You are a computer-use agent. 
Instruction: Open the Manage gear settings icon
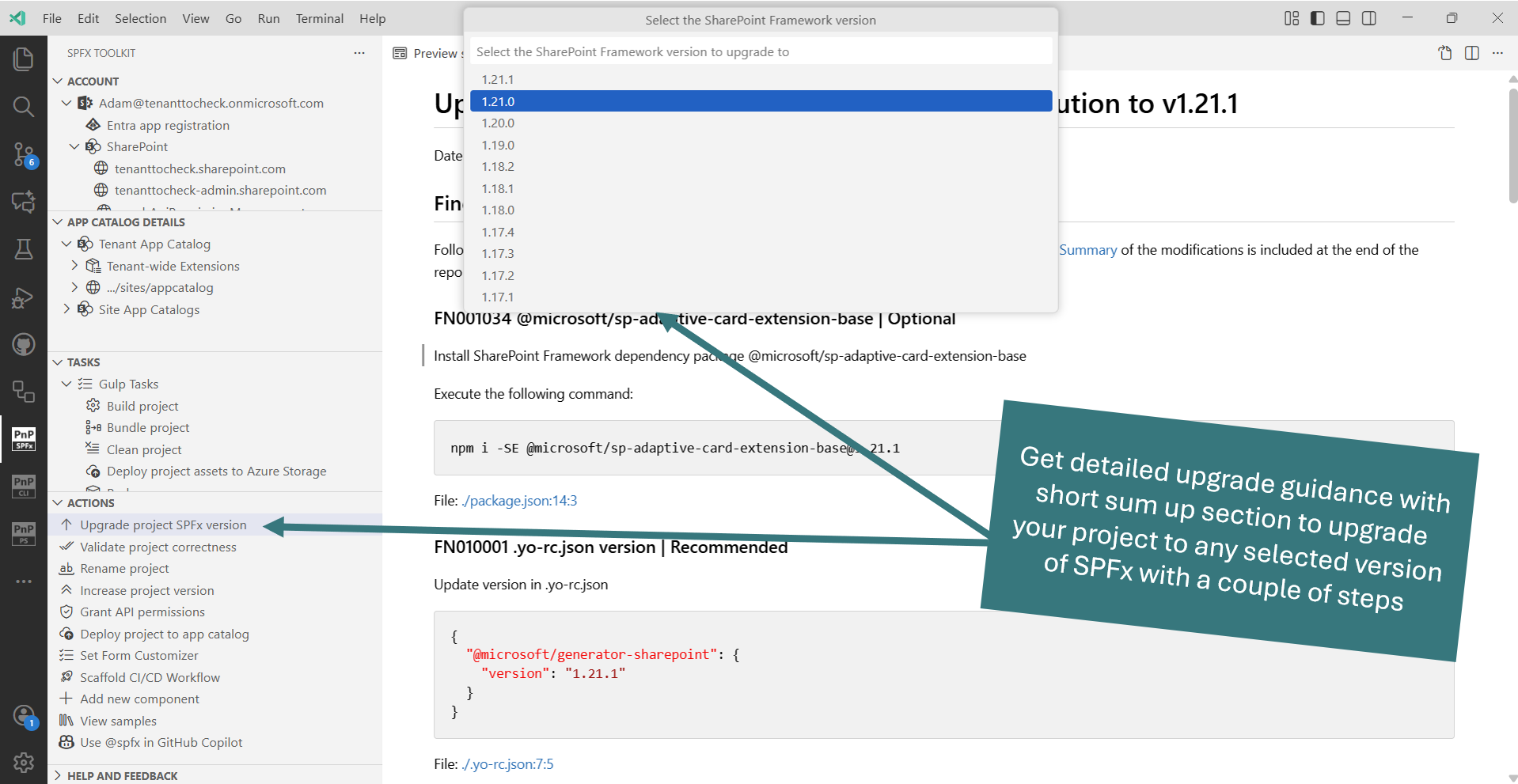point(24,763)
